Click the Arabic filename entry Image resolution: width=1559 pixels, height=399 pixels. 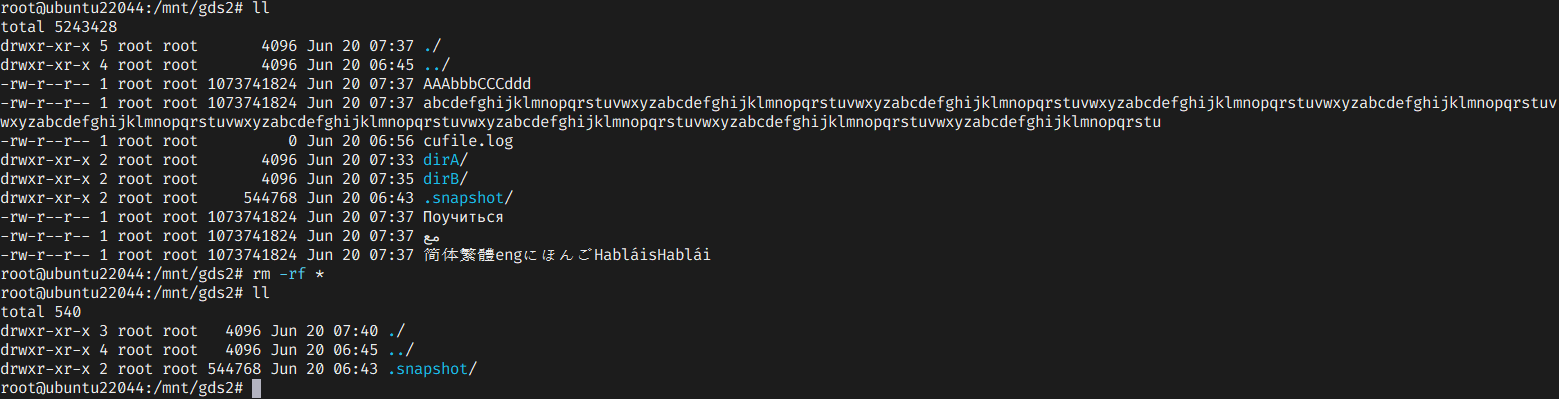coord(432,236)
